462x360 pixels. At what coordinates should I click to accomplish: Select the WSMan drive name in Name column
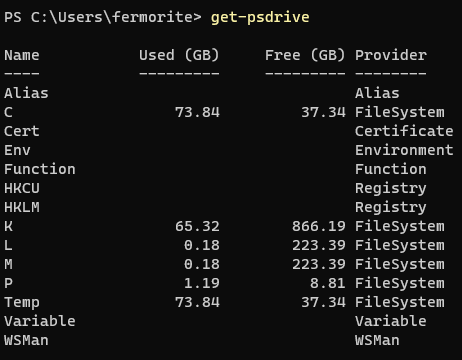pyautogui.click(x=26, y=340)
